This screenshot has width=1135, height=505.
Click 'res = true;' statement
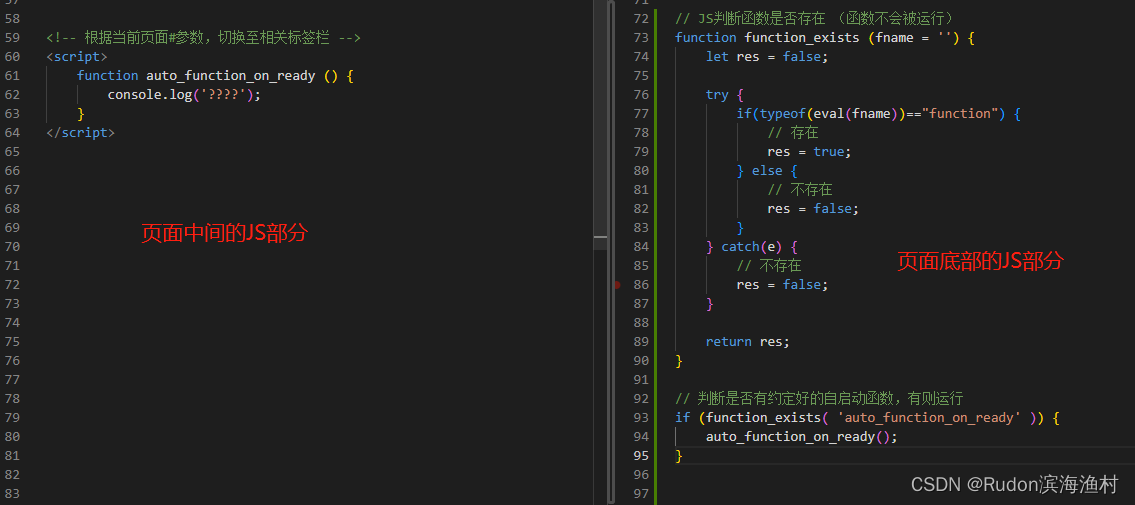click(x=809, y=152)
